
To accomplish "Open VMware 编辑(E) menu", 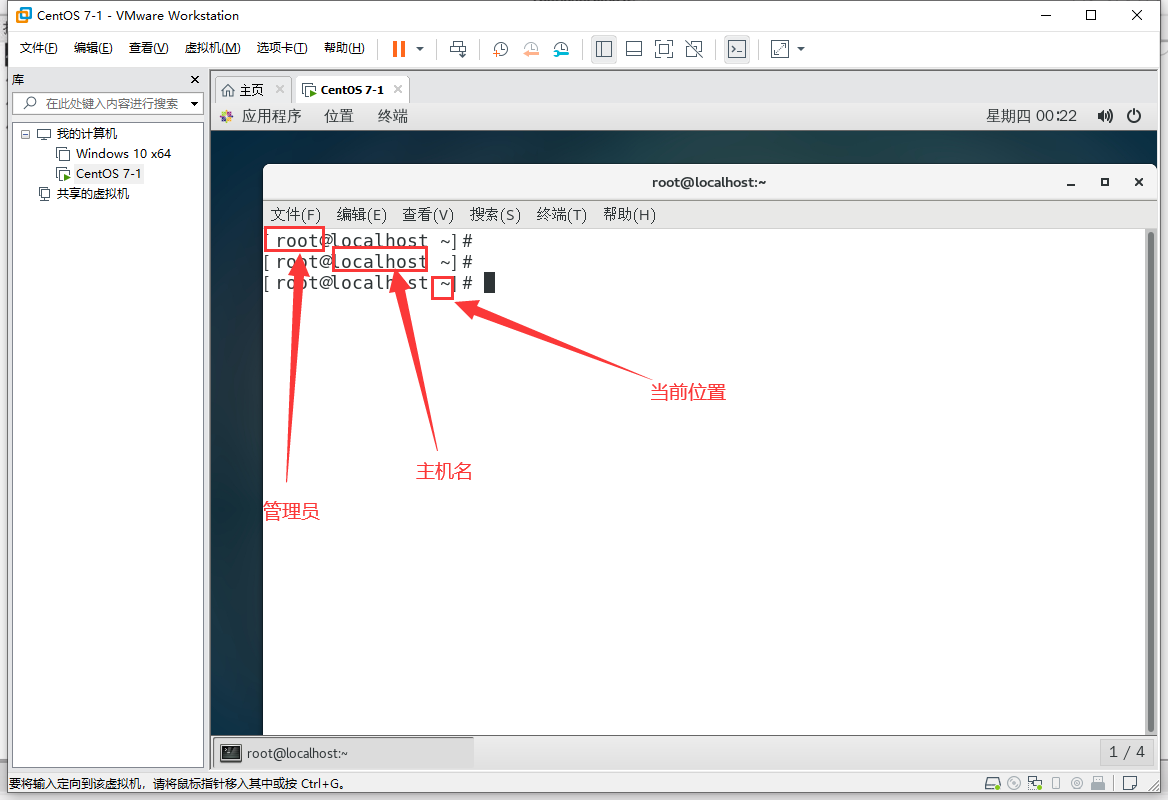I will (x=93, y=48).
